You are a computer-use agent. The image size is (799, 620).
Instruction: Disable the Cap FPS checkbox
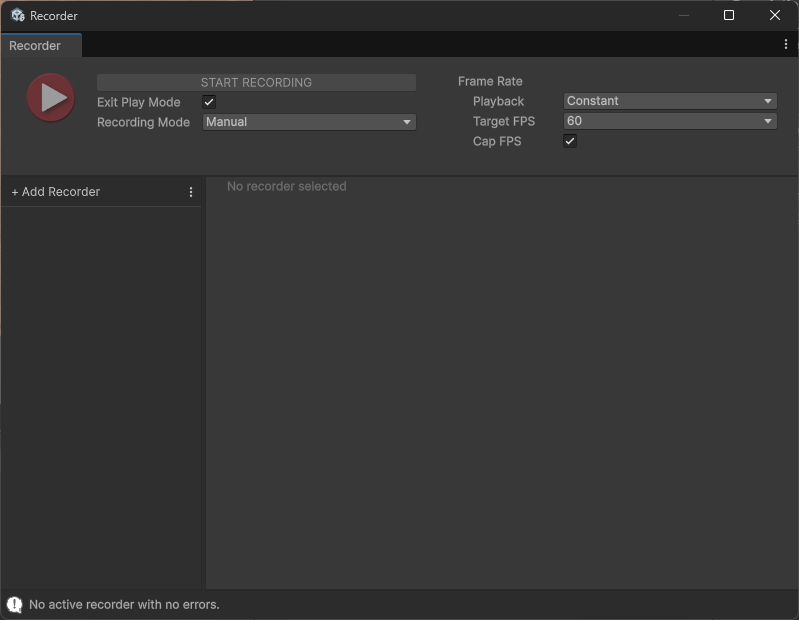(570, 141)
